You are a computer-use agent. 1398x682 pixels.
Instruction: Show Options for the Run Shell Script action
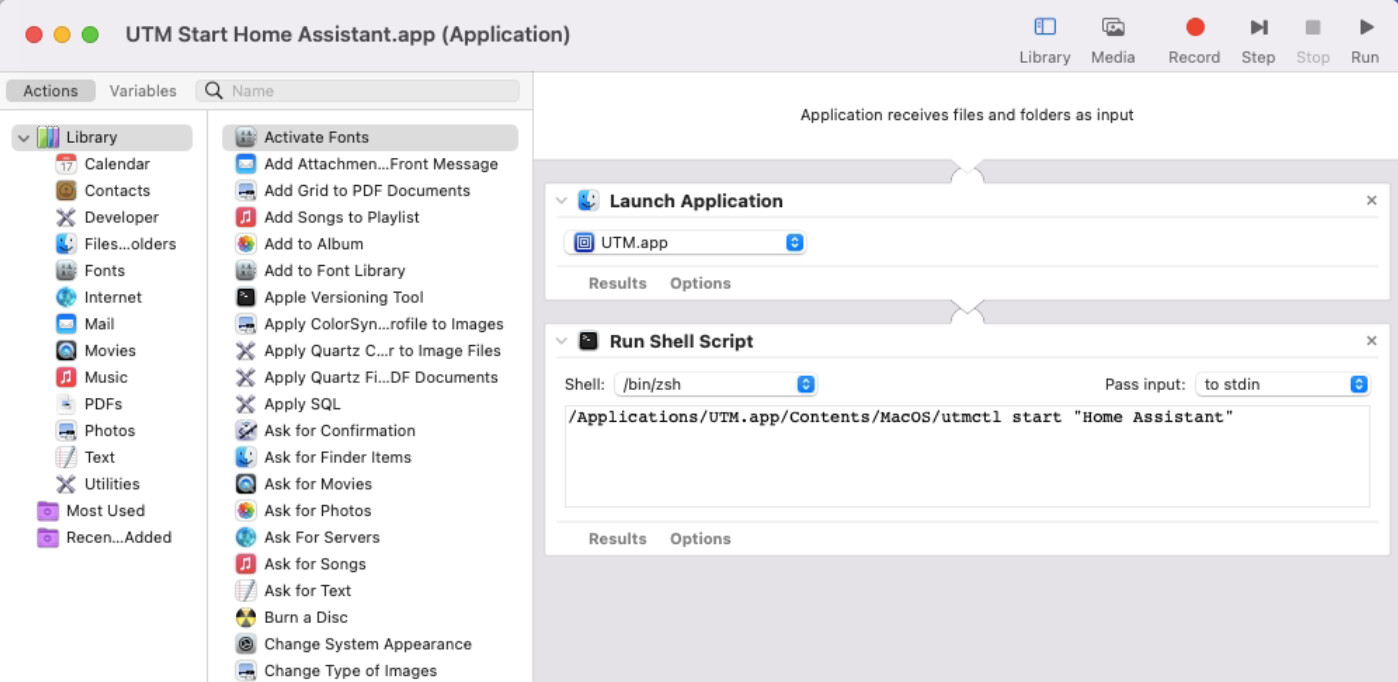pyautogui.click(x=700, y=538)
